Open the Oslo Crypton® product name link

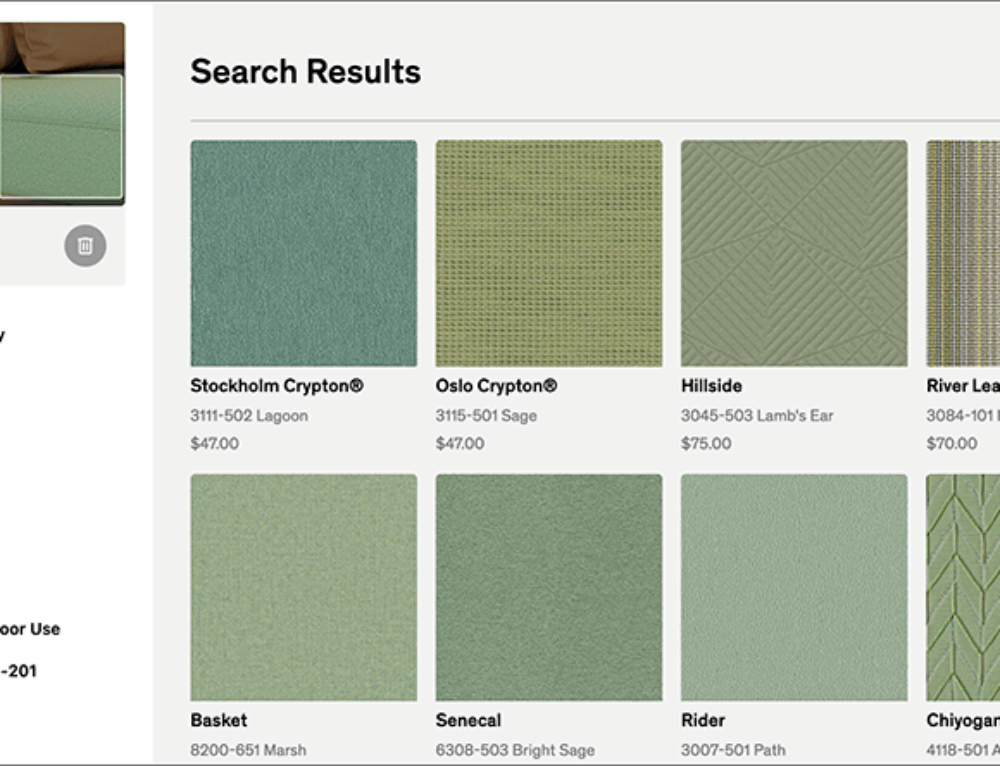click(x=496, y=386)
